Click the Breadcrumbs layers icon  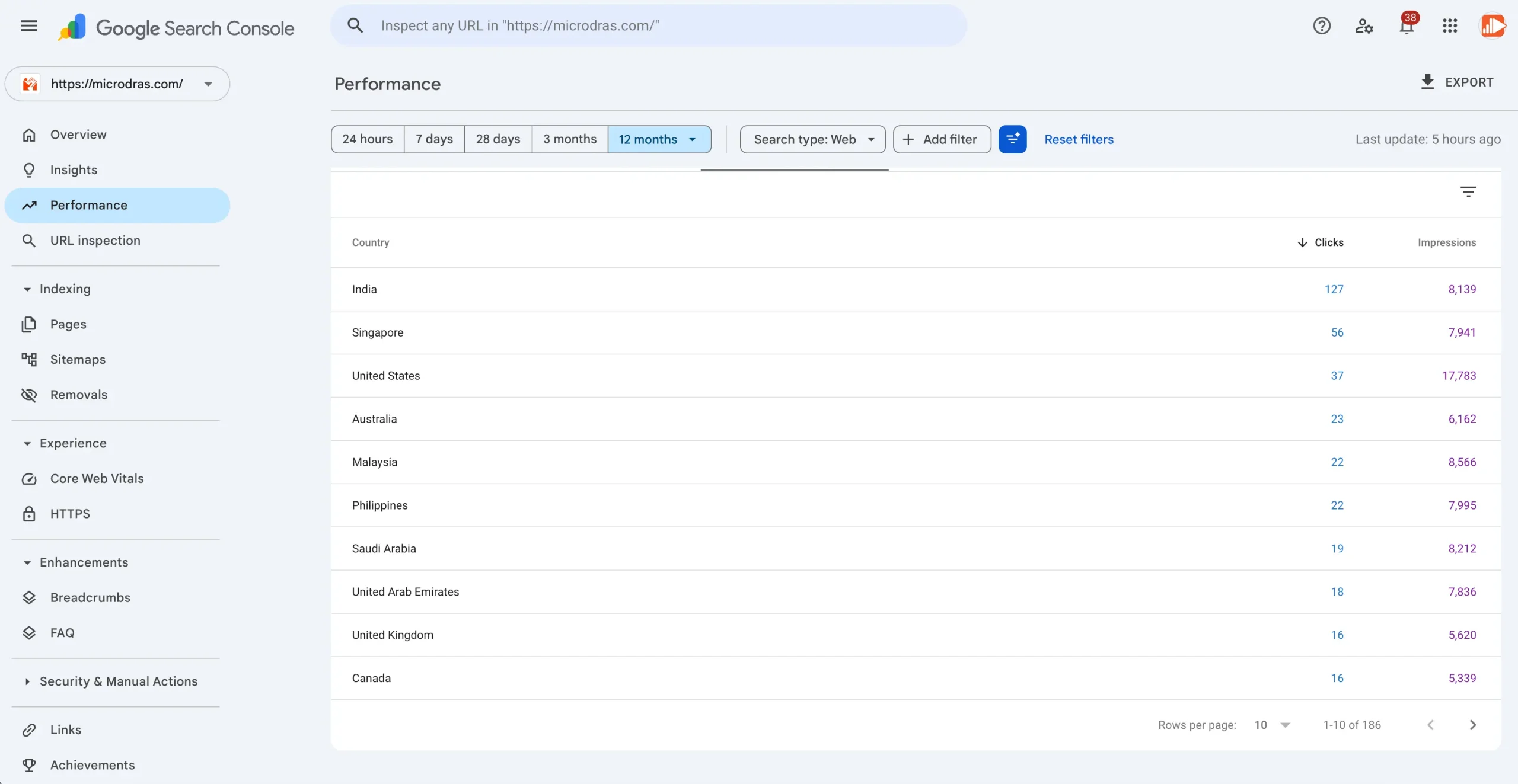coord(29,597)
